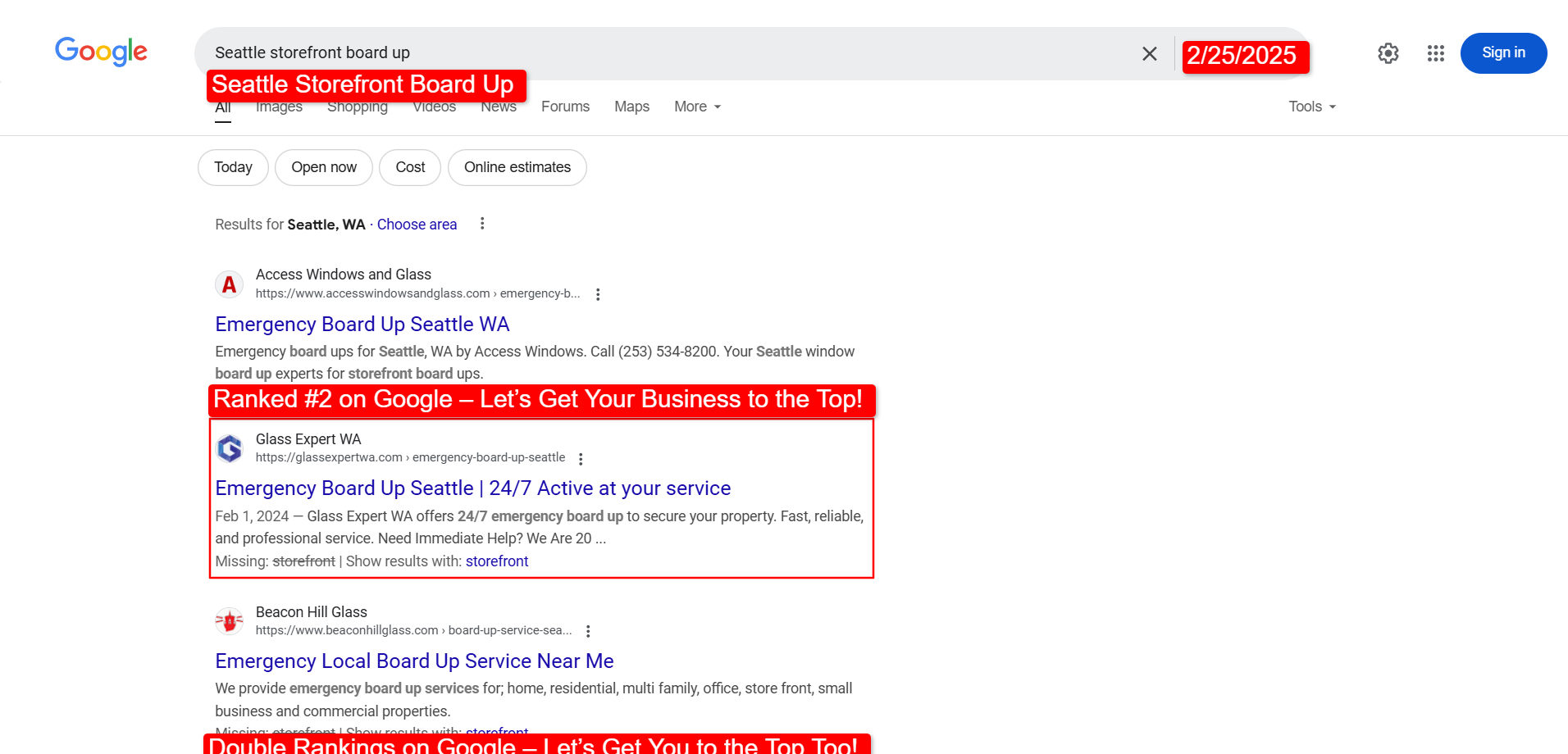Open the about-this-result dots for Glass Expert WA
The image size is (1568, 754).
581,459
